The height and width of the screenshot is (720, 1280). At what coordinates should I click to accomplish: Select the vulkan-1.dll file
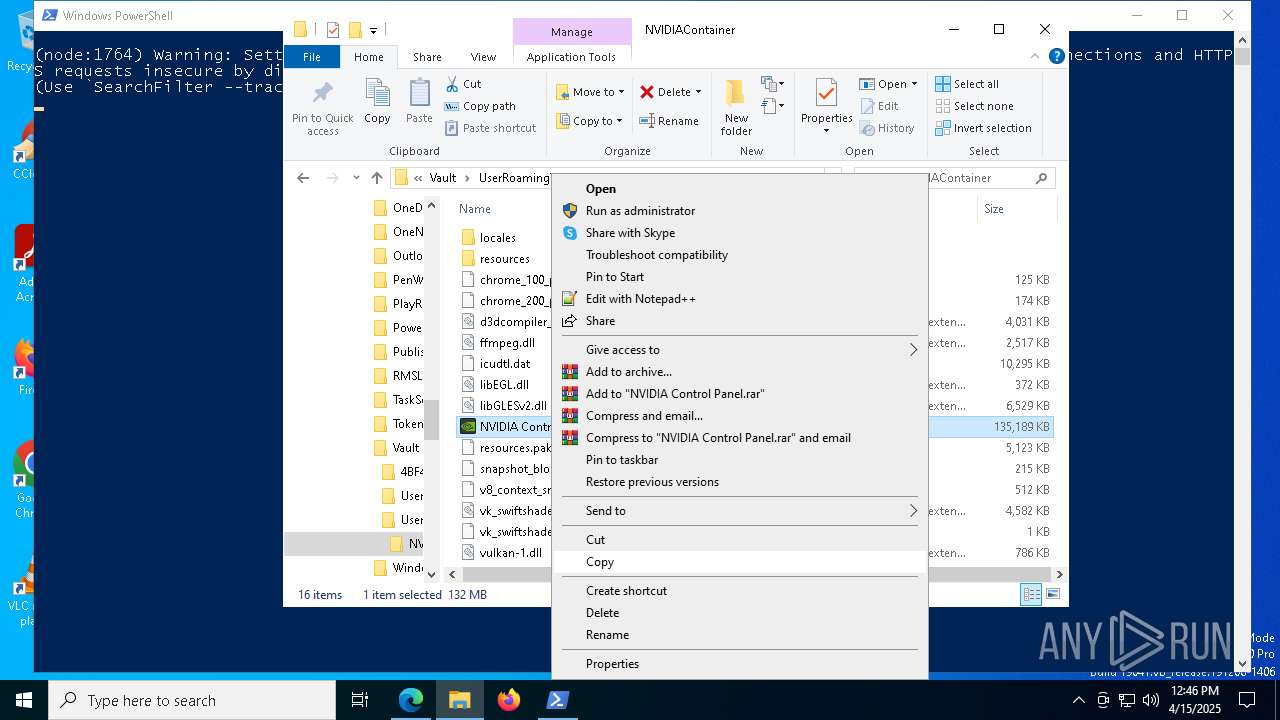point(510,553)
